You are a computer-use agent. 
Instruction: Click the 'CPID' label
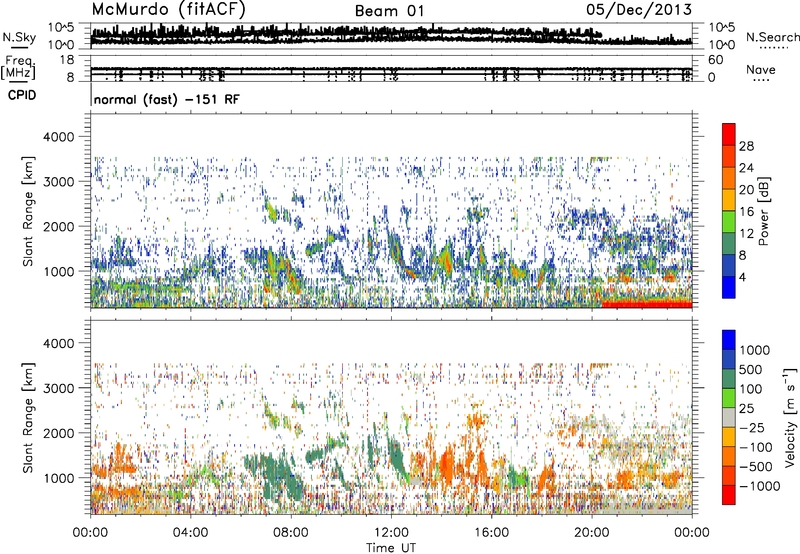(22, 95)
